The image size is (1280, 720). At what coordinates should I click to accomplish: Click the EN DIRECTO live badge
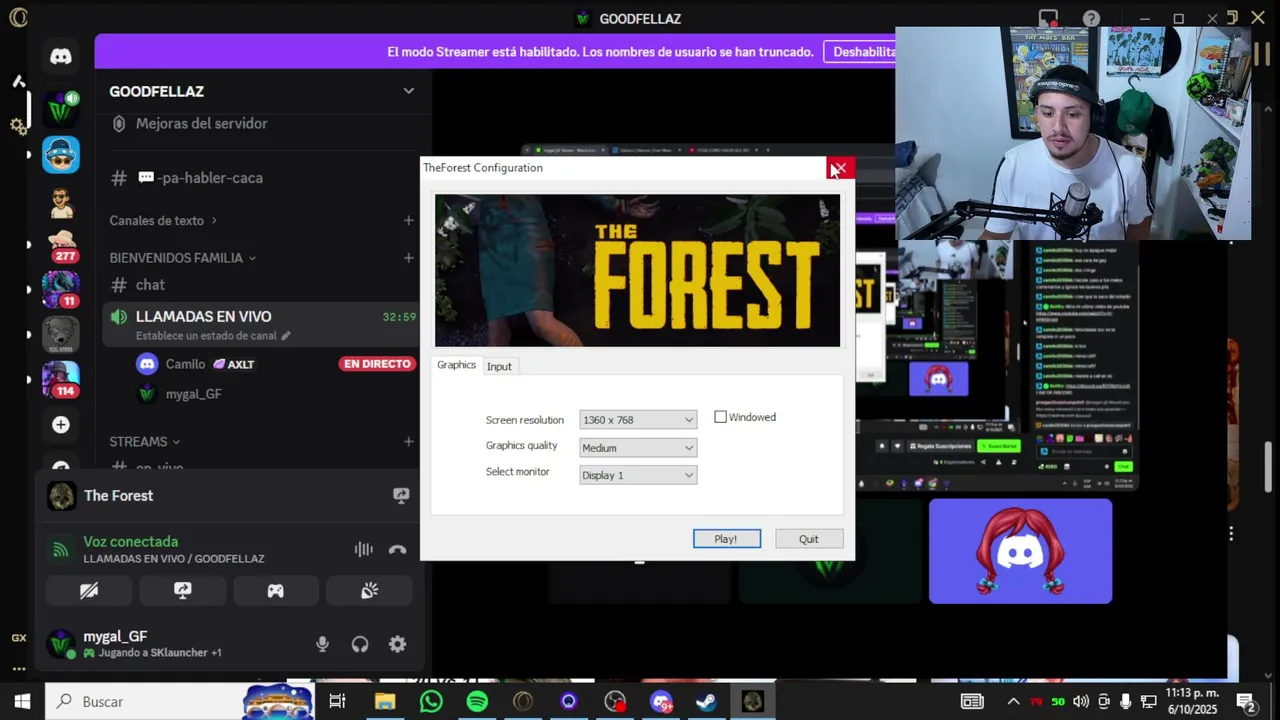(x=377, y=364)
